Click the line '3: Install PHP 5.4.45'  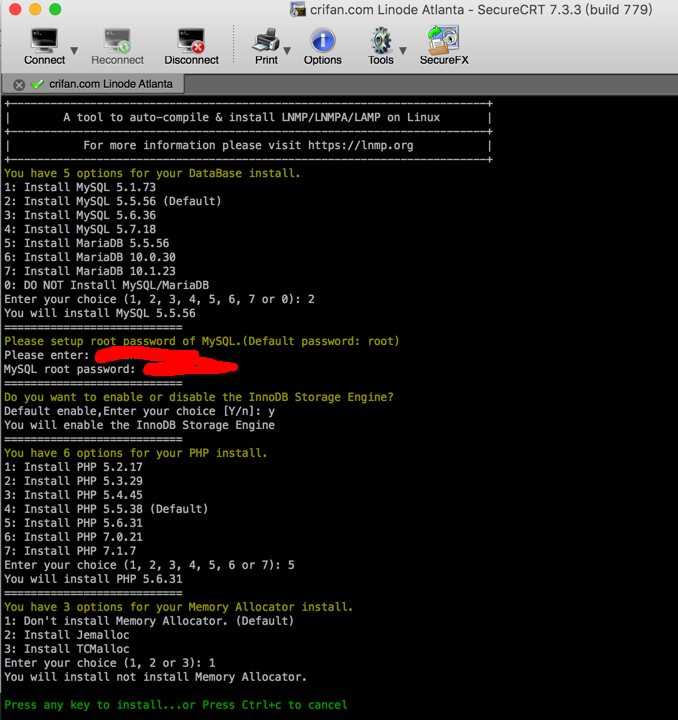[x=73, y=495]
